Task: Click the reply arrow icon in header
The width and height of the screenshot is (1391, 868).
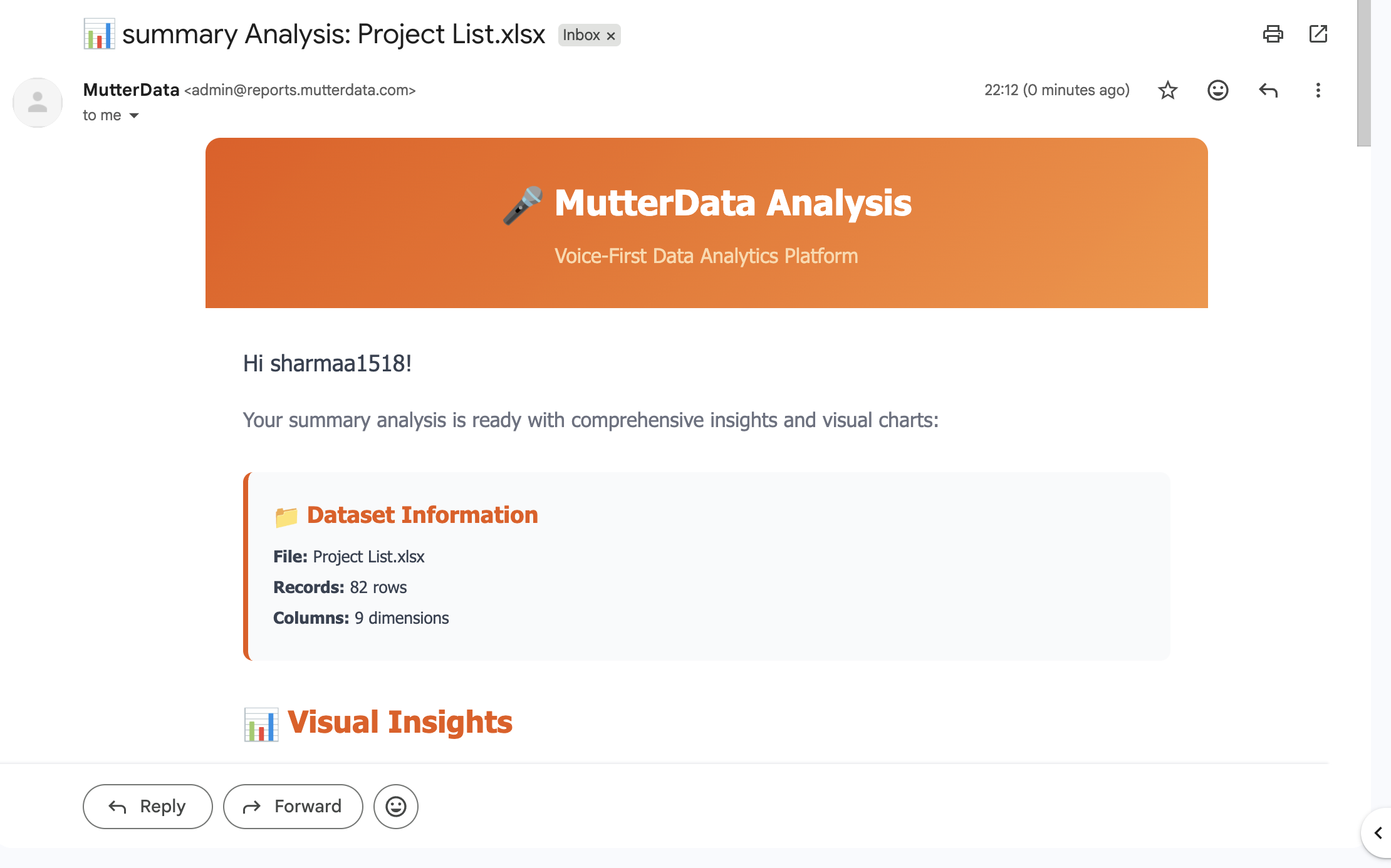Action: click(x=1268, y=90)
